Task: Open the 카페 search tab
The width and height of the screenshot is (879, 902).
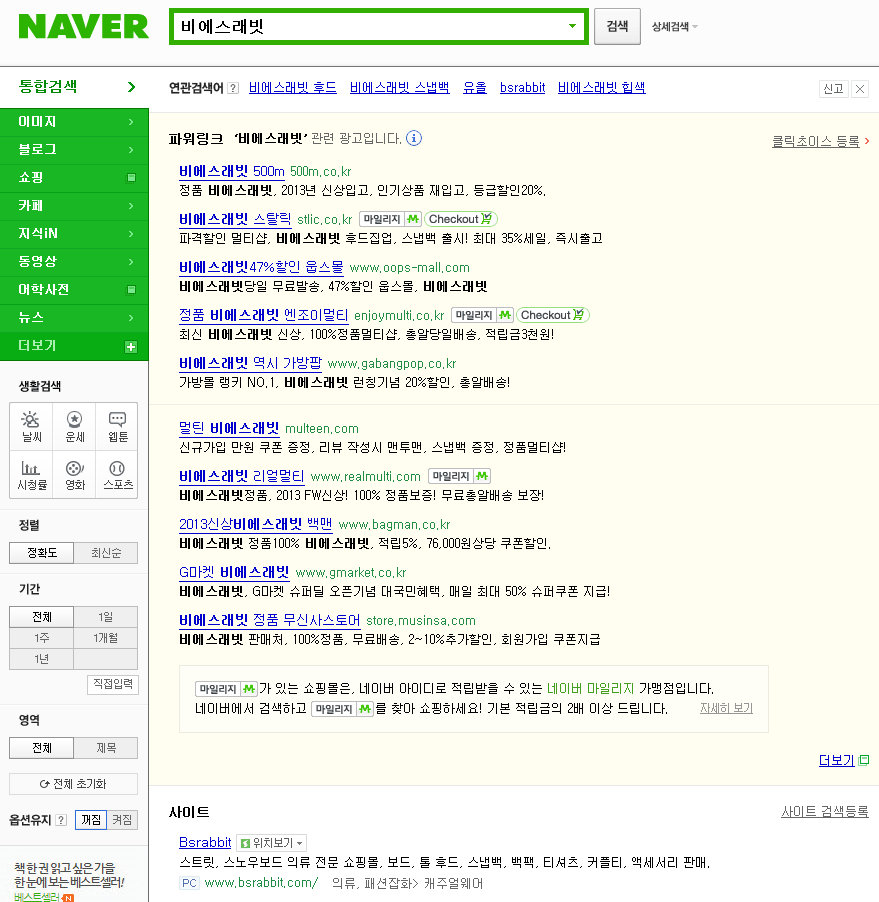Action: pyautogui.click(x=74, y=206)
